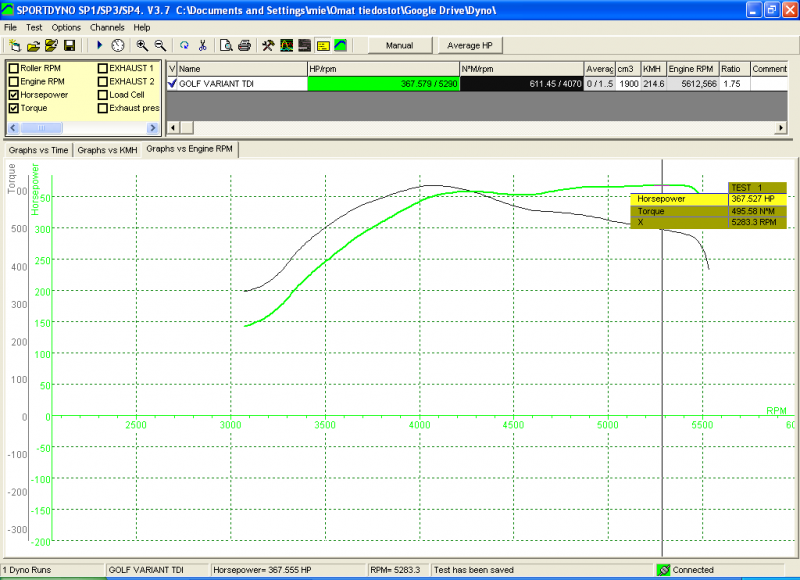This screenshot has width=800, height=580.
Task: Click the zoom out magnifier icon
Action: point(160,46)
